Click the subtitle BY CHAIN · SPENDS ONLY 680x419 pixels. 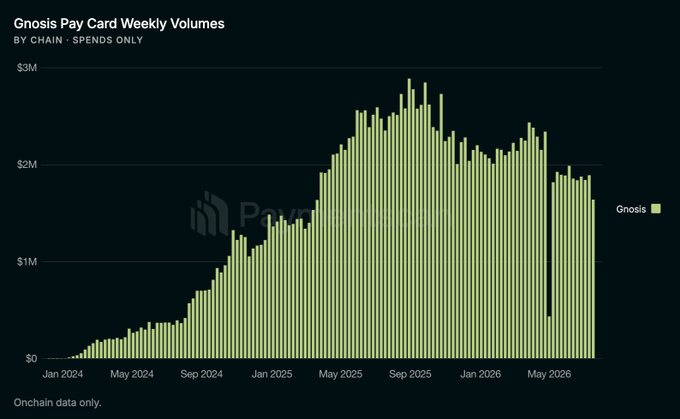tap(78, 40)
